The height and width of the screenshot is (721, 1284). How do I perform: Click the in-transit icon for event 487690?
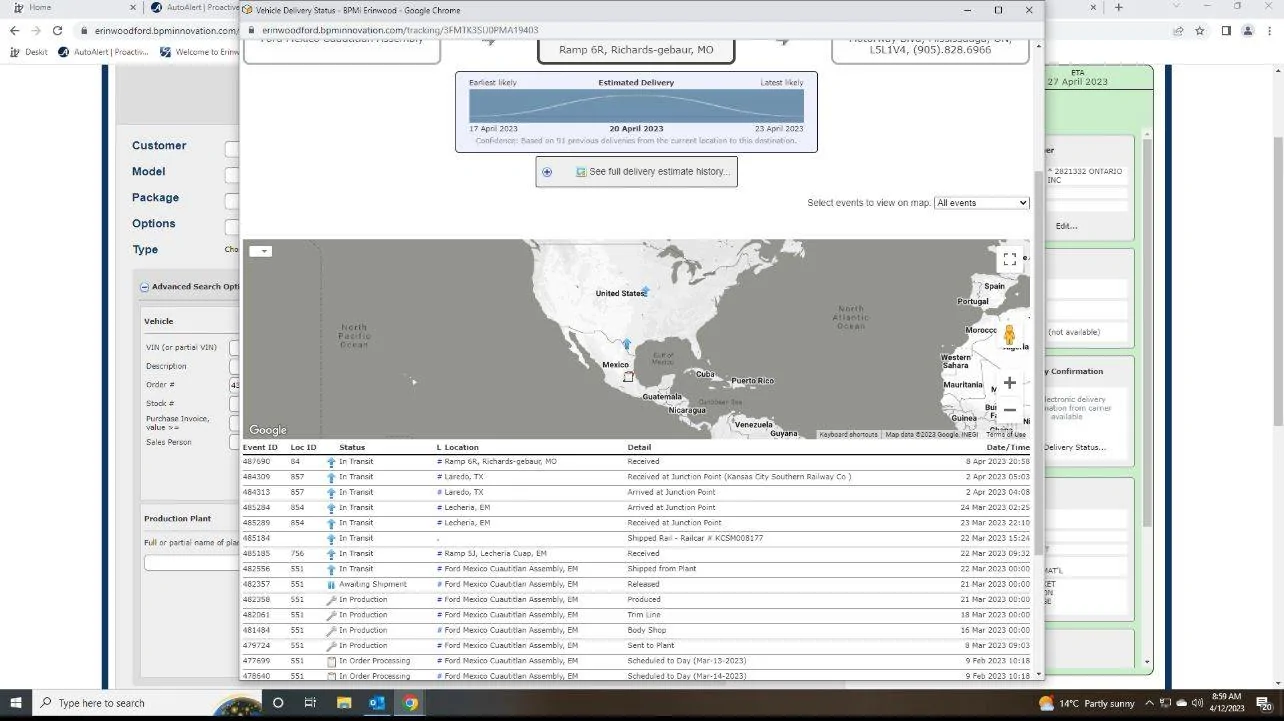(x=331, y=462)
